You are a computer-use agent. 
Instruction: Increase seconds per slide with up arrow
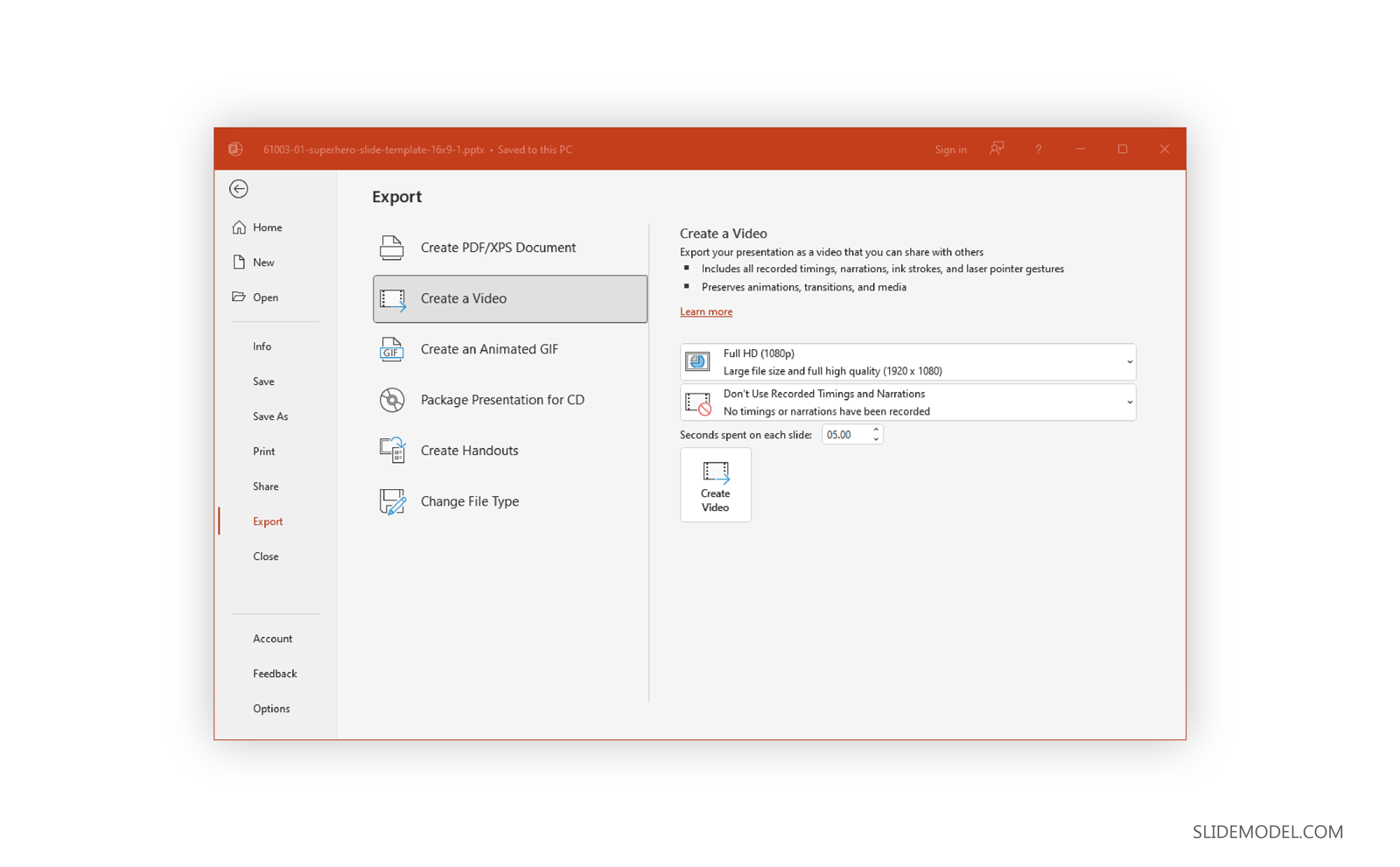[x=876, y=430]
